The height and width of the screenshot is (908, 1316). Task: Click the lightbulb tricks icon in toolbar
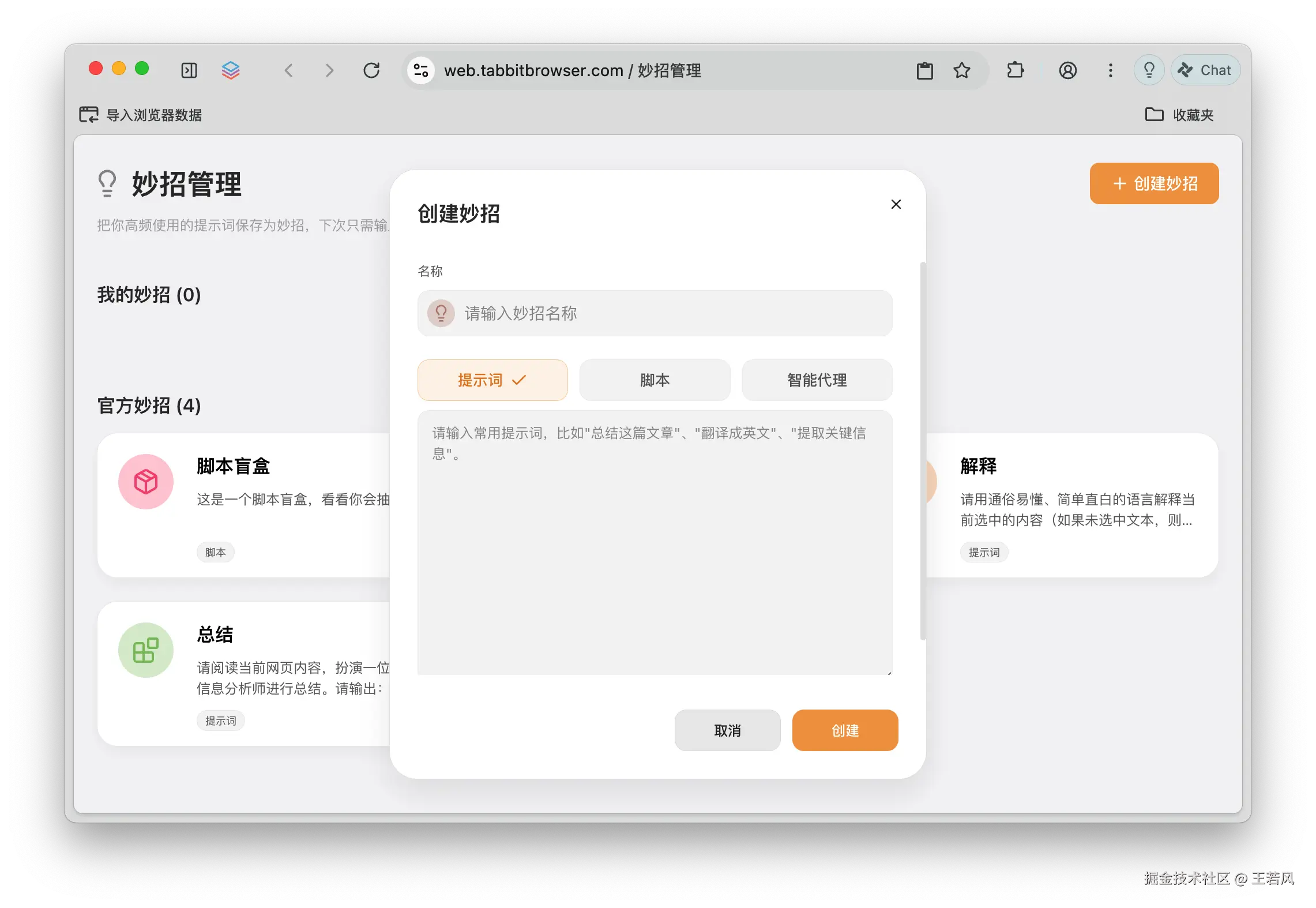(x=1149, y=70)
